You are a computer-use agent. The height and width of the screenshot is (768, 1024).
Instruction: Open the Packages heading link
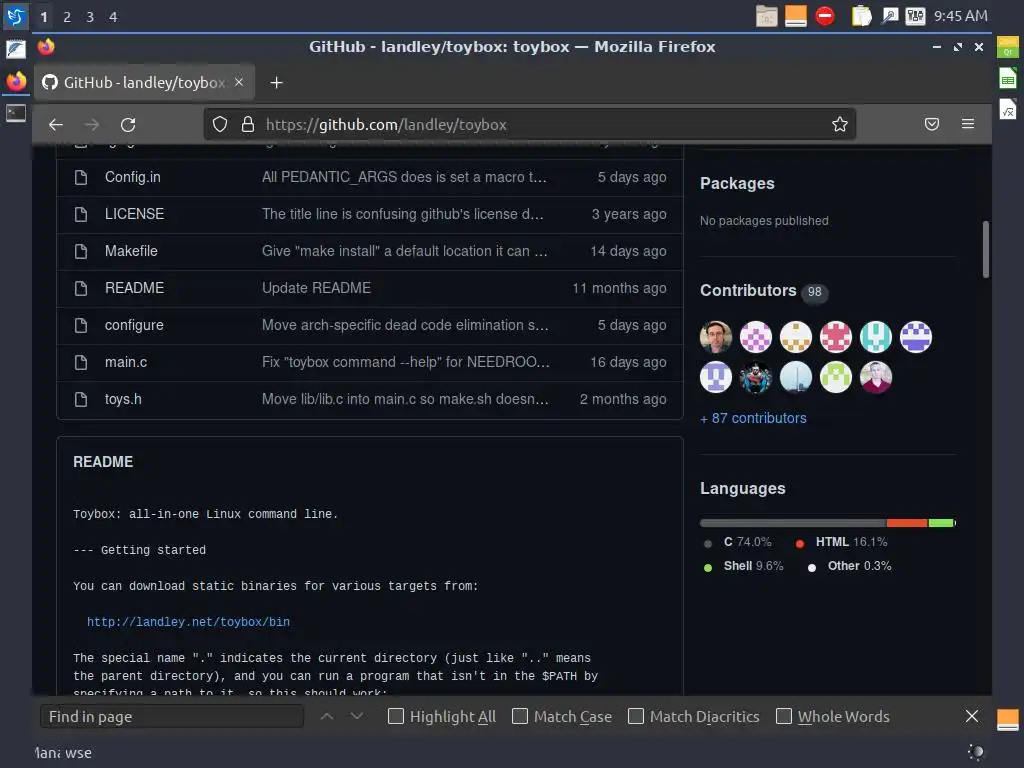pyautogui.click(x=737, y=184)
